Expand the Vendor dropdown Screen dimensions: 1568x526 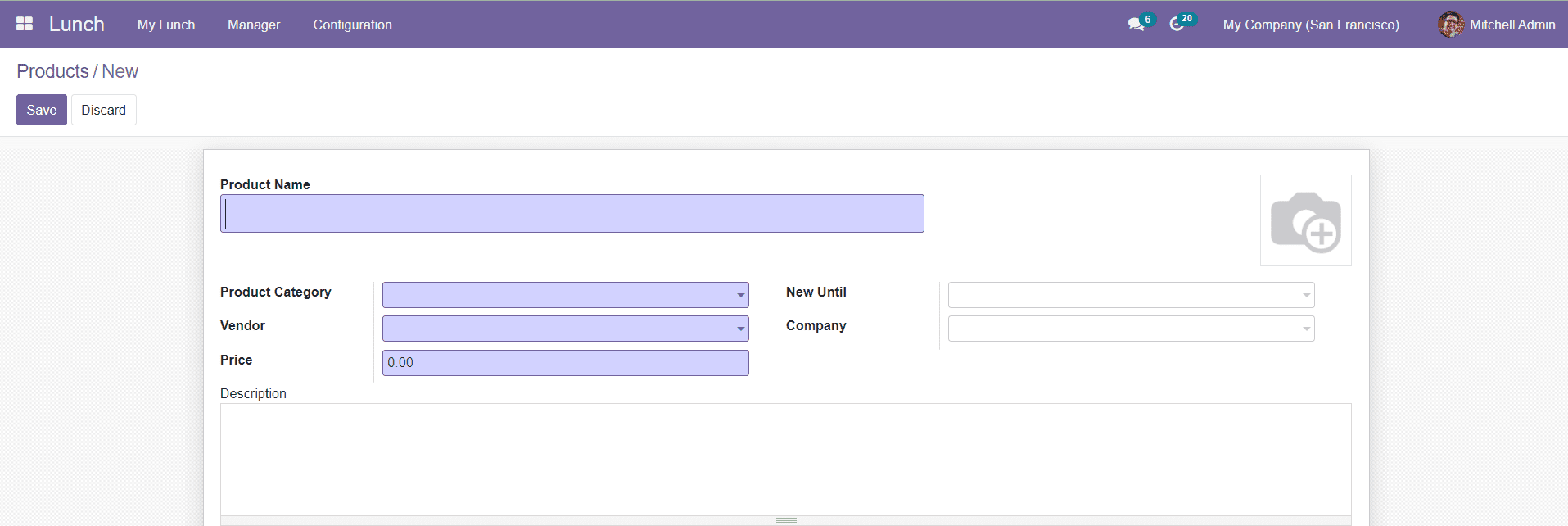tap(740, 329)
